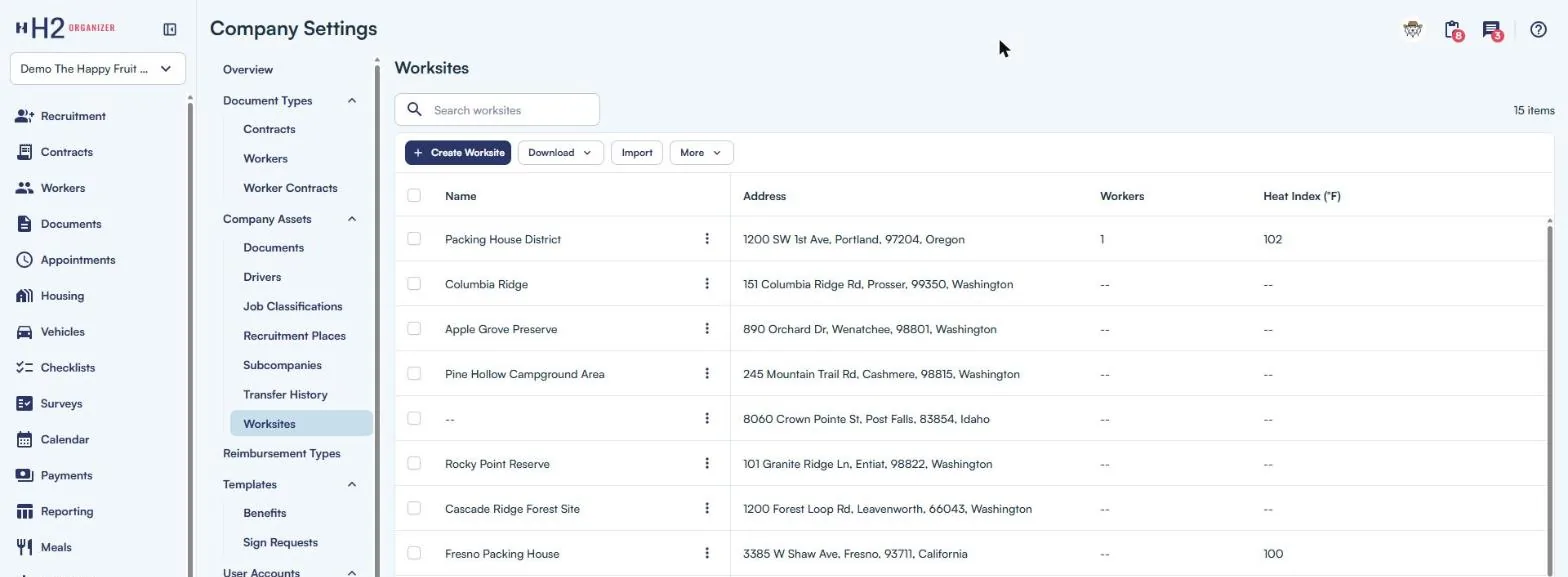Select the Apple Grove Preserve checkbox

[x=414, y=329]
